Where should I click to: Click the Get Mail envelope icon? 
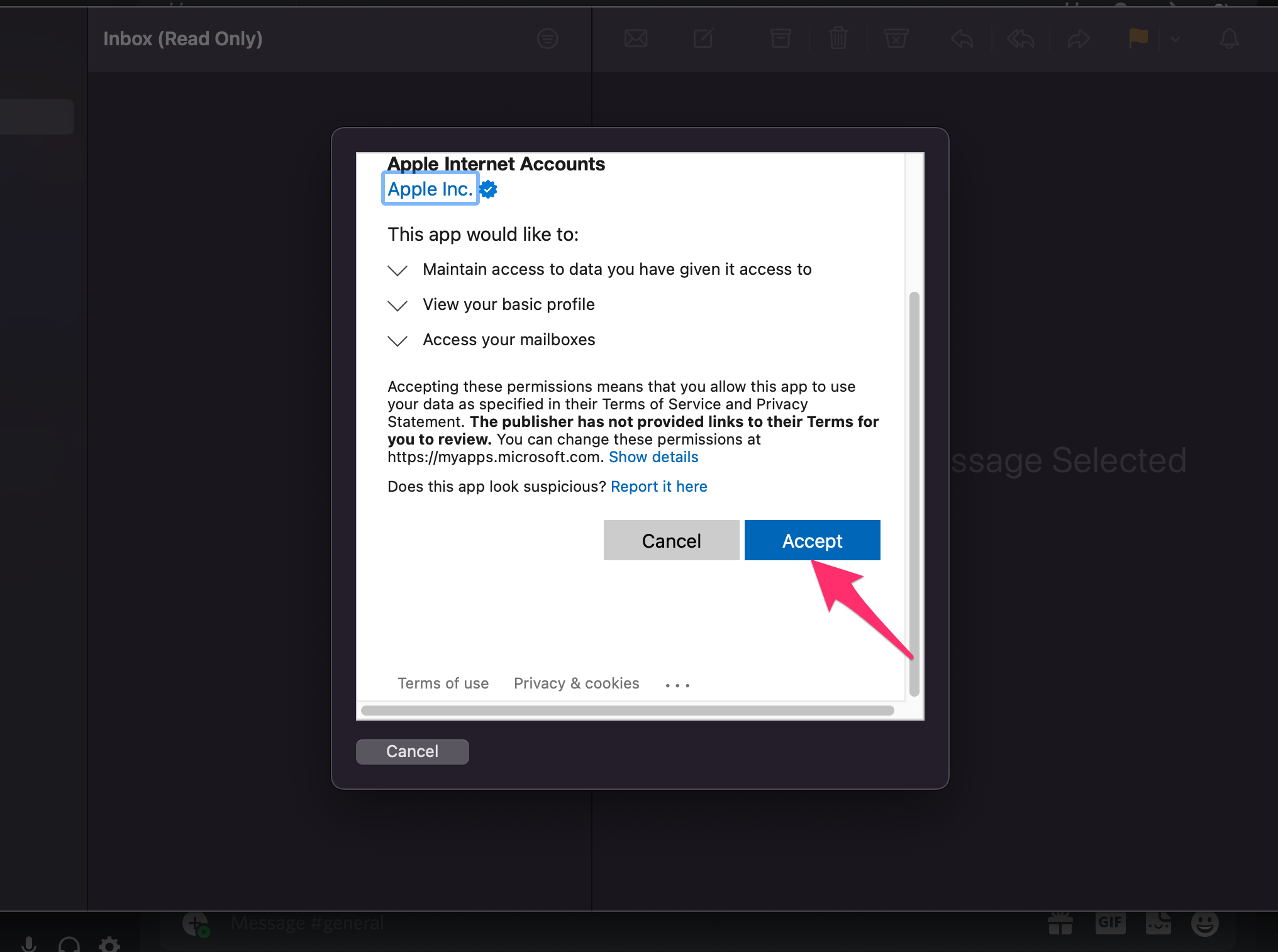pos(636,39)
